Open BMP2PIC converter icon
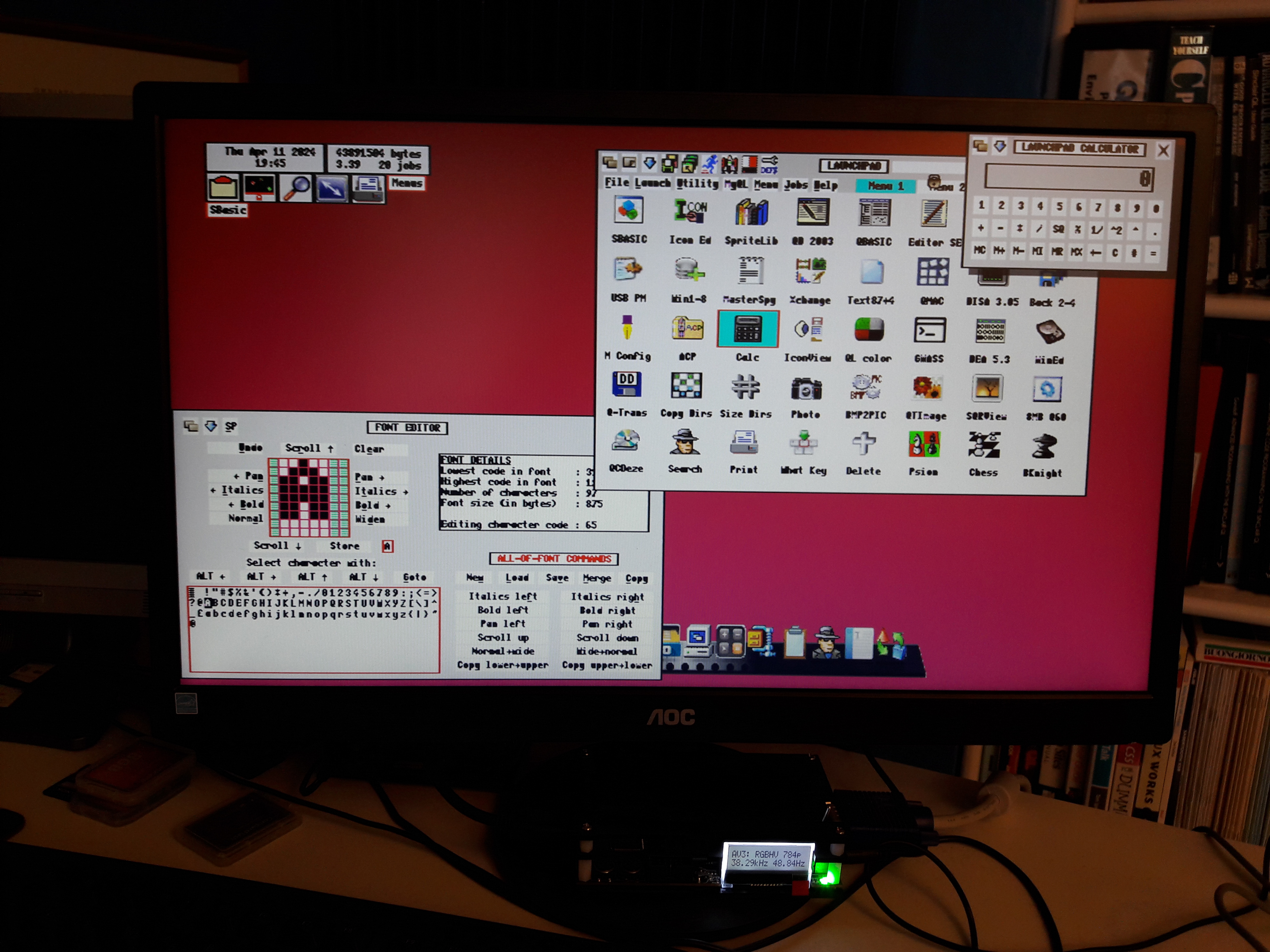1270x952 pixels. pos(866,388)
